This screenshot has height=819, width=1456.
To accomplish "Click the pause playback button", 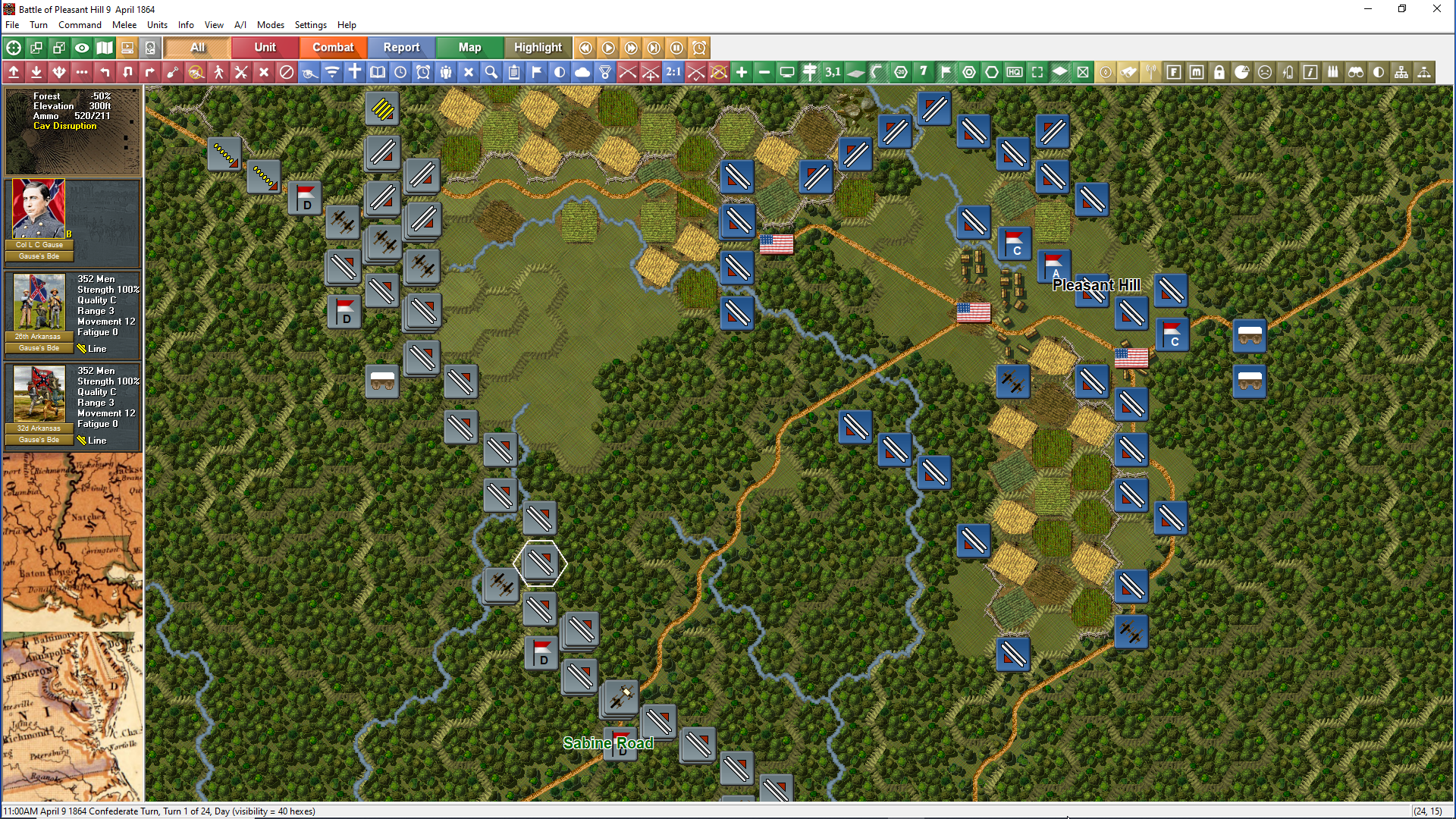I will coord(676,48).
